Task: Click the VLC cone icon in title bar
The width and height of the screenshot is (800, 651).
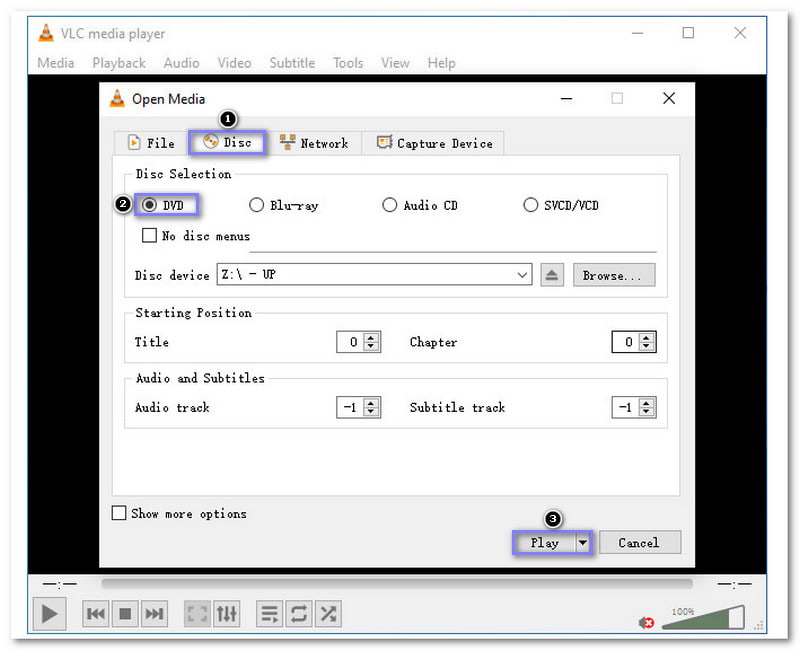Action: coord(46,33)
